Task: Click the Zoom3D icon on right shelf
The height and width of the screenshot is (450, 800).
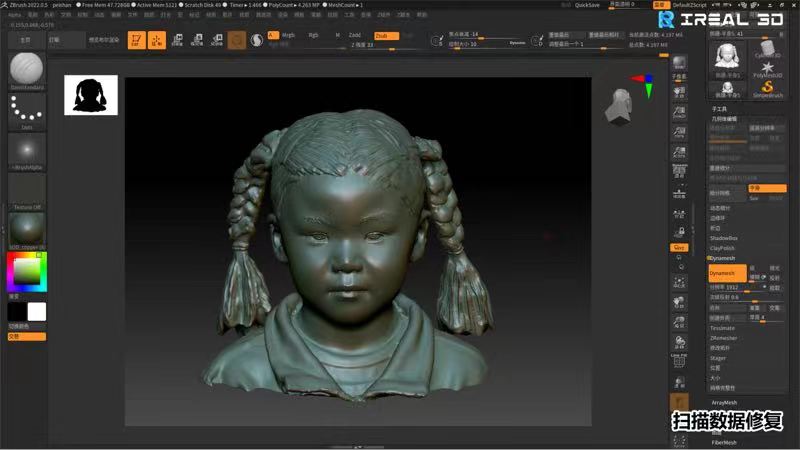Action: pos(679,322)
